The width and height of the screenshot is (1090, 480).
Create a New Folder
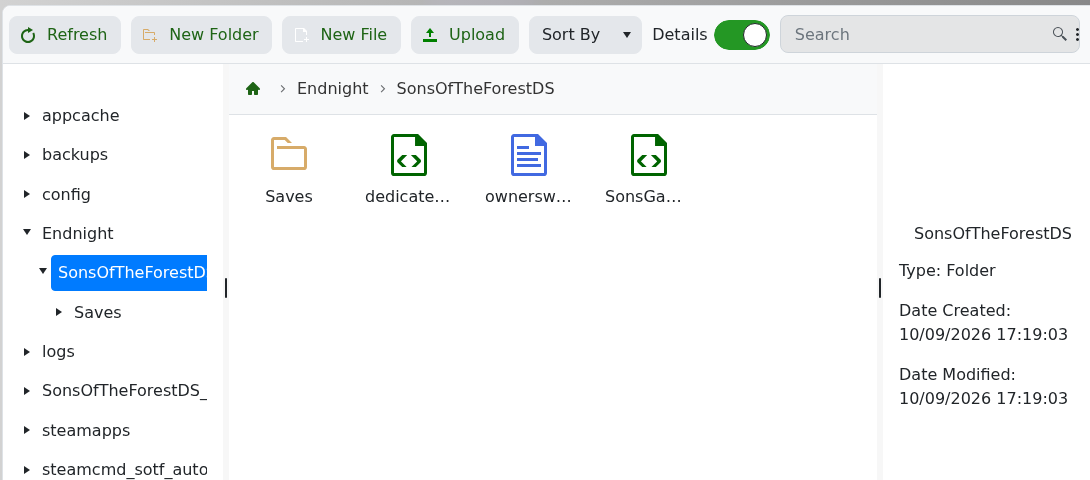[x=201, y=35]
